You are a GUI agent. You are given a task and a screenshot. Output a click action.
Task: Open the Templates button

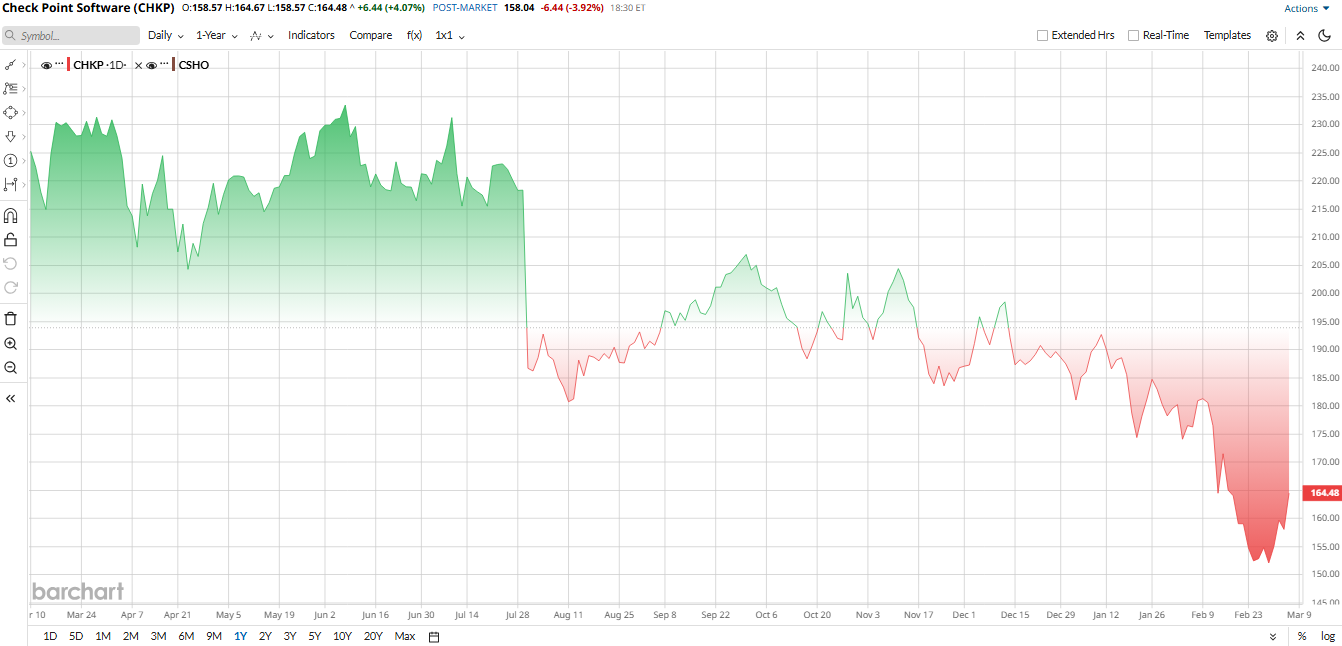(x=1227, y=35)
